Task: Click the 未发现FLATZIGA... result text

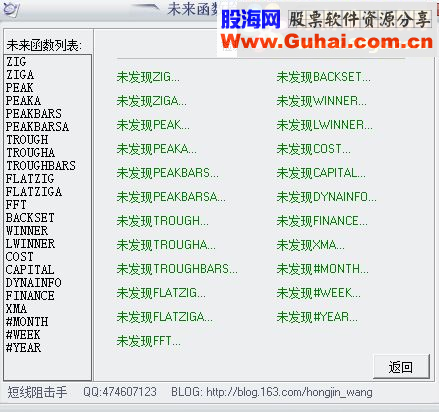Action: pos(165,317)
